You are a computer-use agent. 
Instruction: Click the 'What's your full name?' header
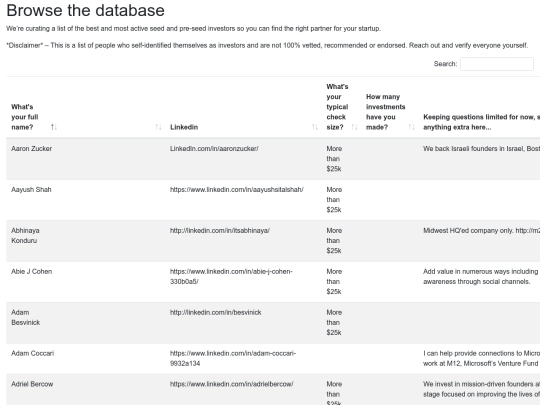[x=25, y=117]
